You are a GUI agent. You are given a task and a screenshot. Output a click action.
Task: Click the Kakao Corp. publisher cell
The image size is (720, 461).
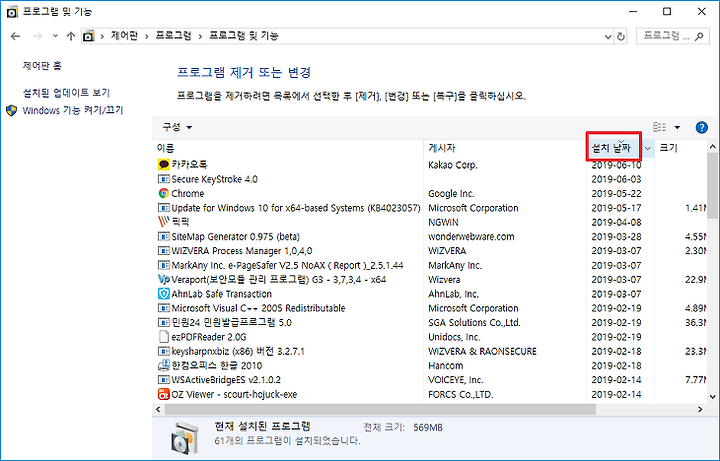point(453,165)
